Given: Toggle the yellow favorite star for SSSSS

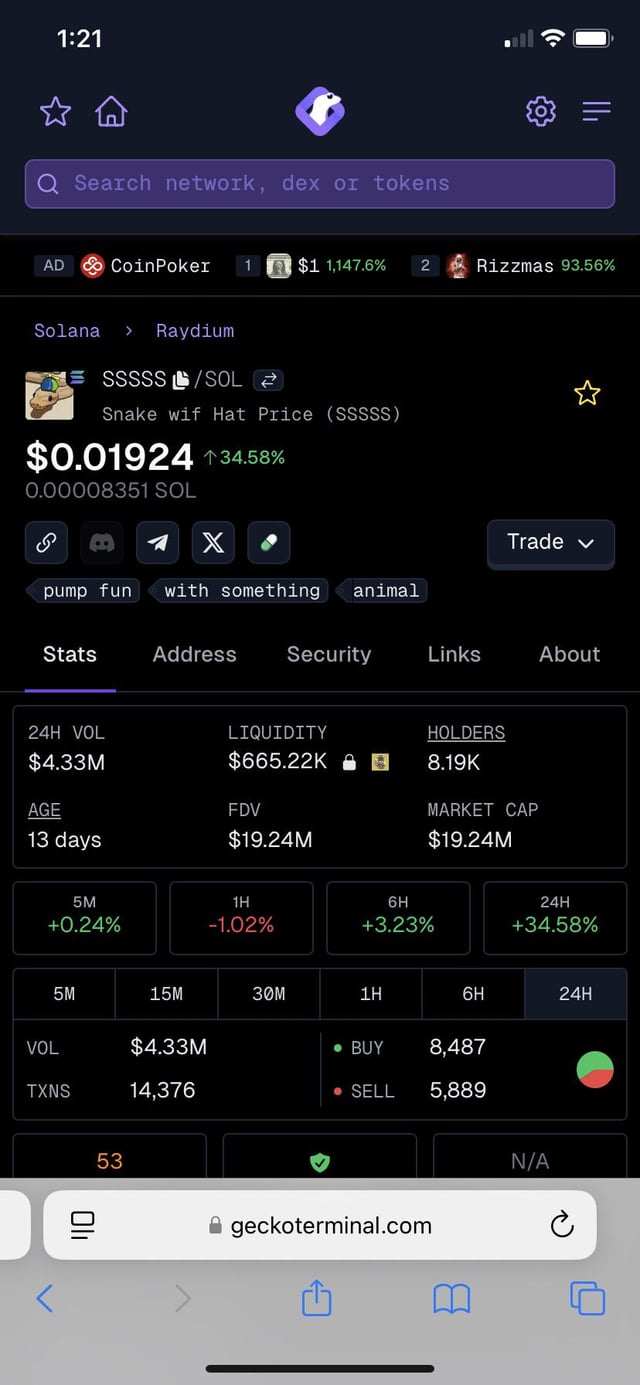Looking at the screenshot, I should 587,393.
